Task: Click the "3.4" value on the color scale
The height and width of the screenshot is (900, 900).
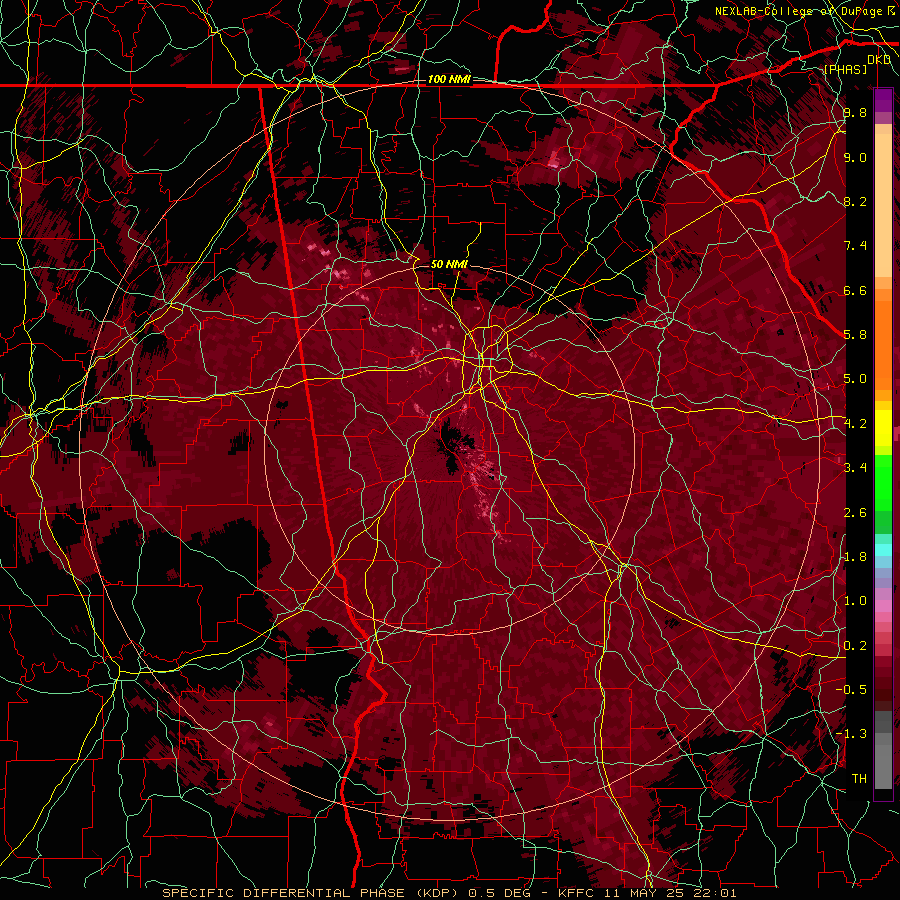Action: (855, 468)
